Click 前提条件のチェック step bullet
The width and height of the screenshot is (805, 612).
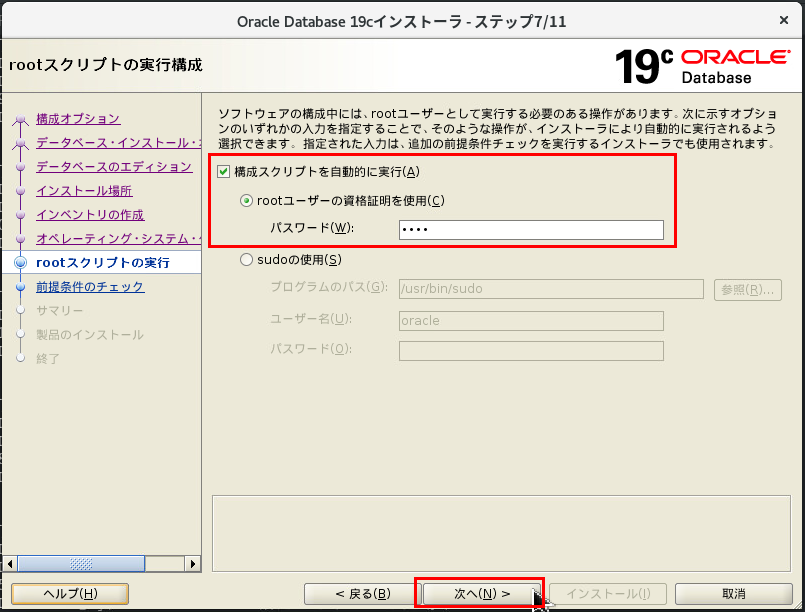tap(21, 287)
